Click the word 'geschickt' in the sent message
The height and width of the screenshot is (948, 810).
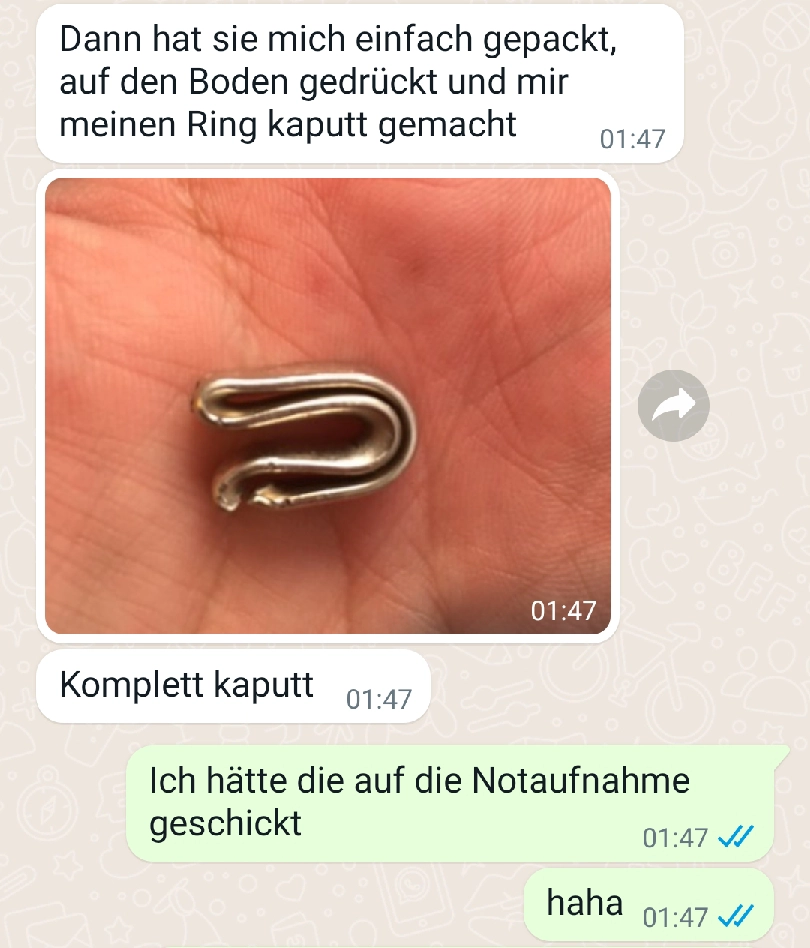[225, 823]
